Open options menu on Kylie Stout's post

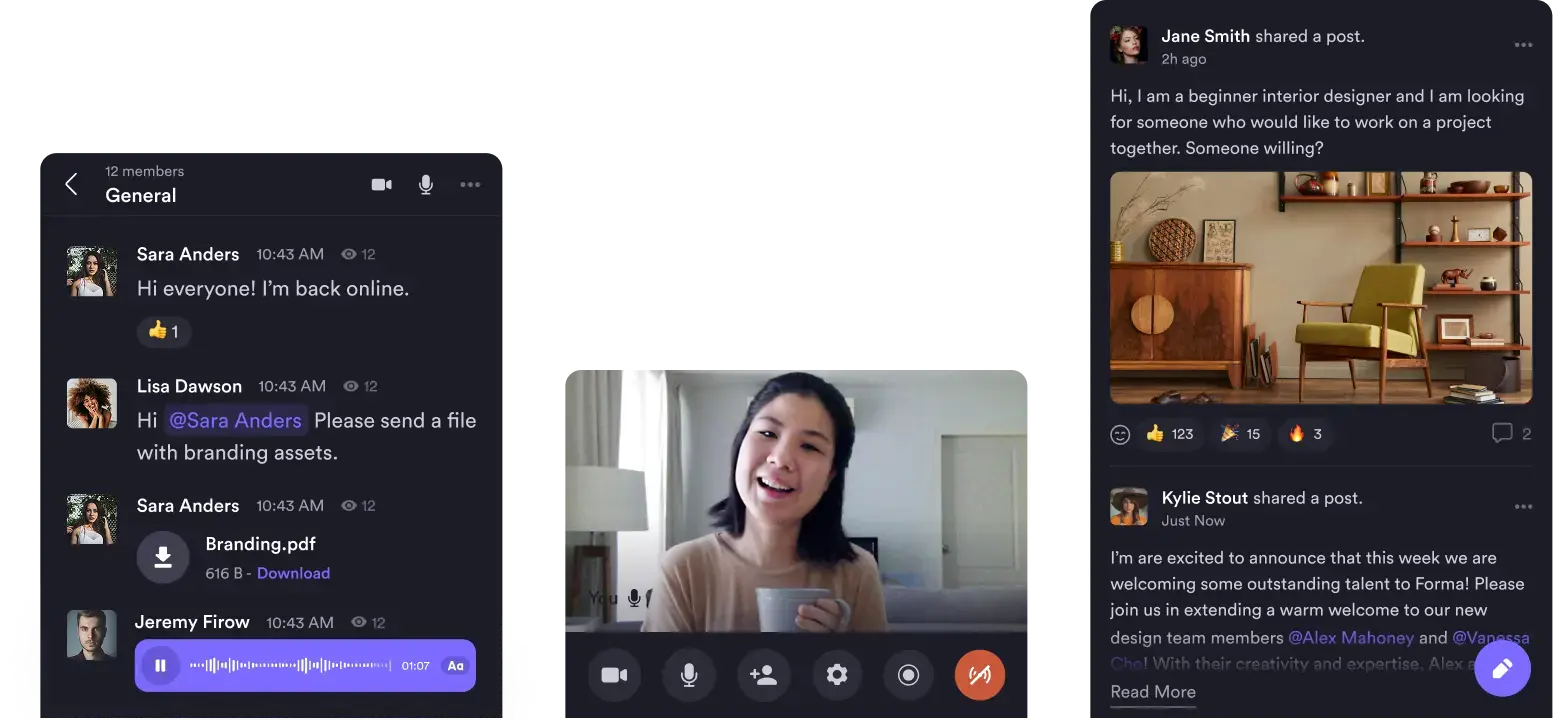pos(1523,507)
